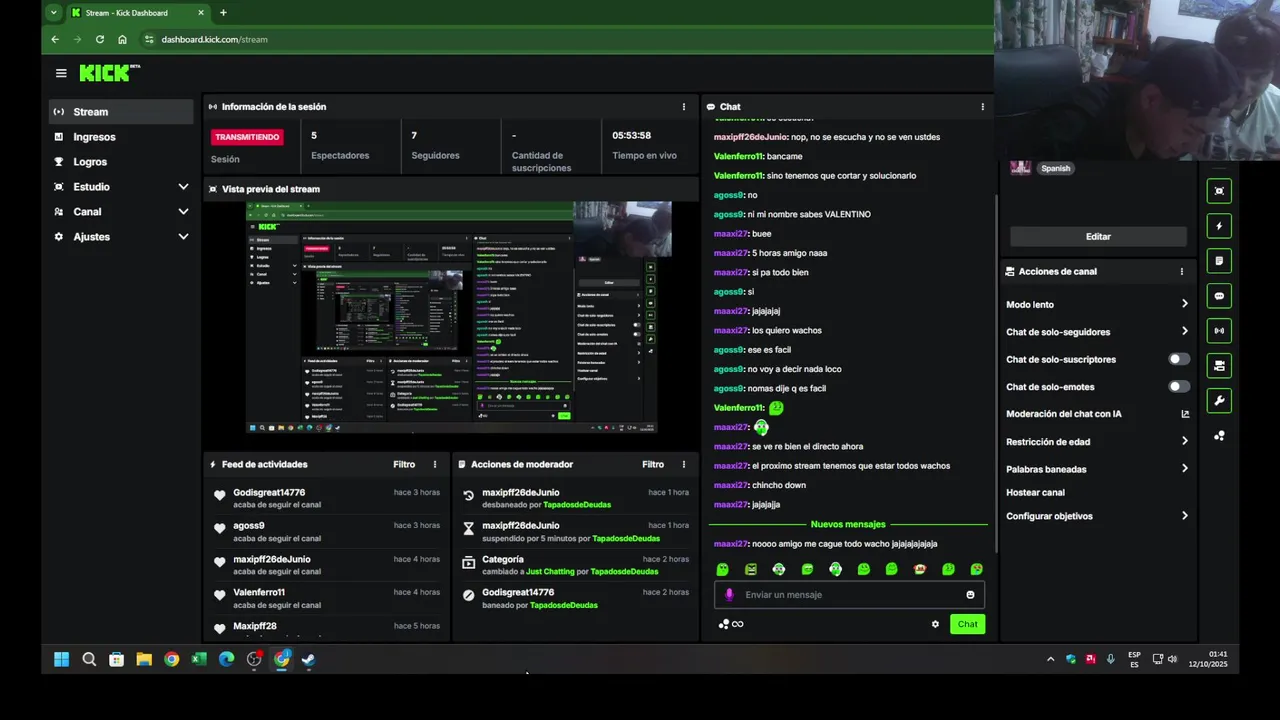Open the Windows Start menu

pyautogui.click(x=61, y=659)
